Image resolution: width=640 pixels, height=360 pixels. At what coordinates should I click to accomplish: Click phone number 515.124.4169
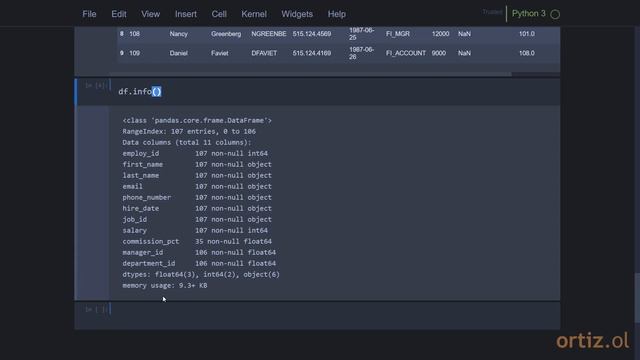pyautogui.click(x=311, y=53)
